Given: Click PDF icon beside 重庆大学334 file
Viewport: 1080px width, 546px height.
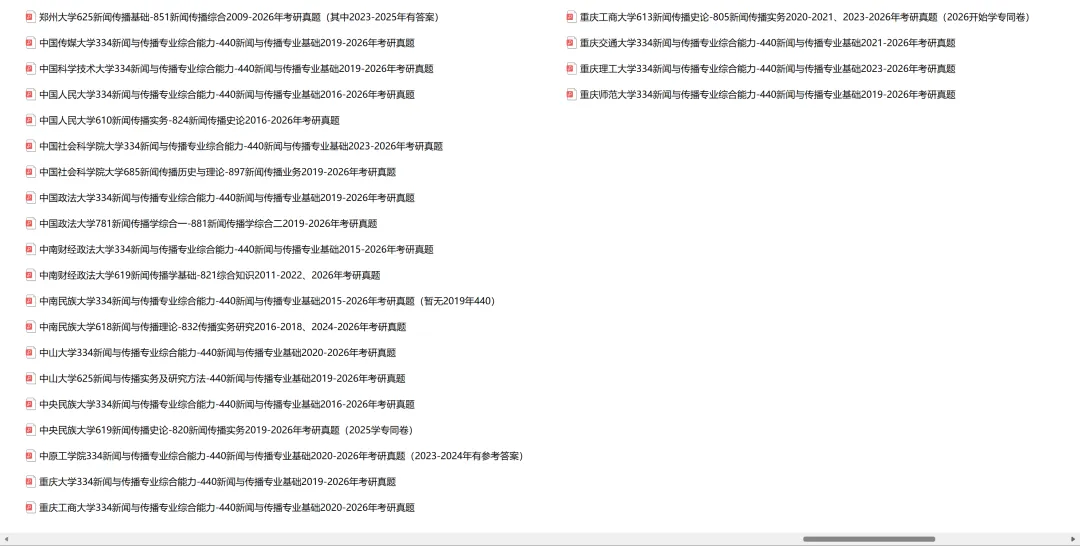Looking at the screenshot, I should (x=30, y=481).
